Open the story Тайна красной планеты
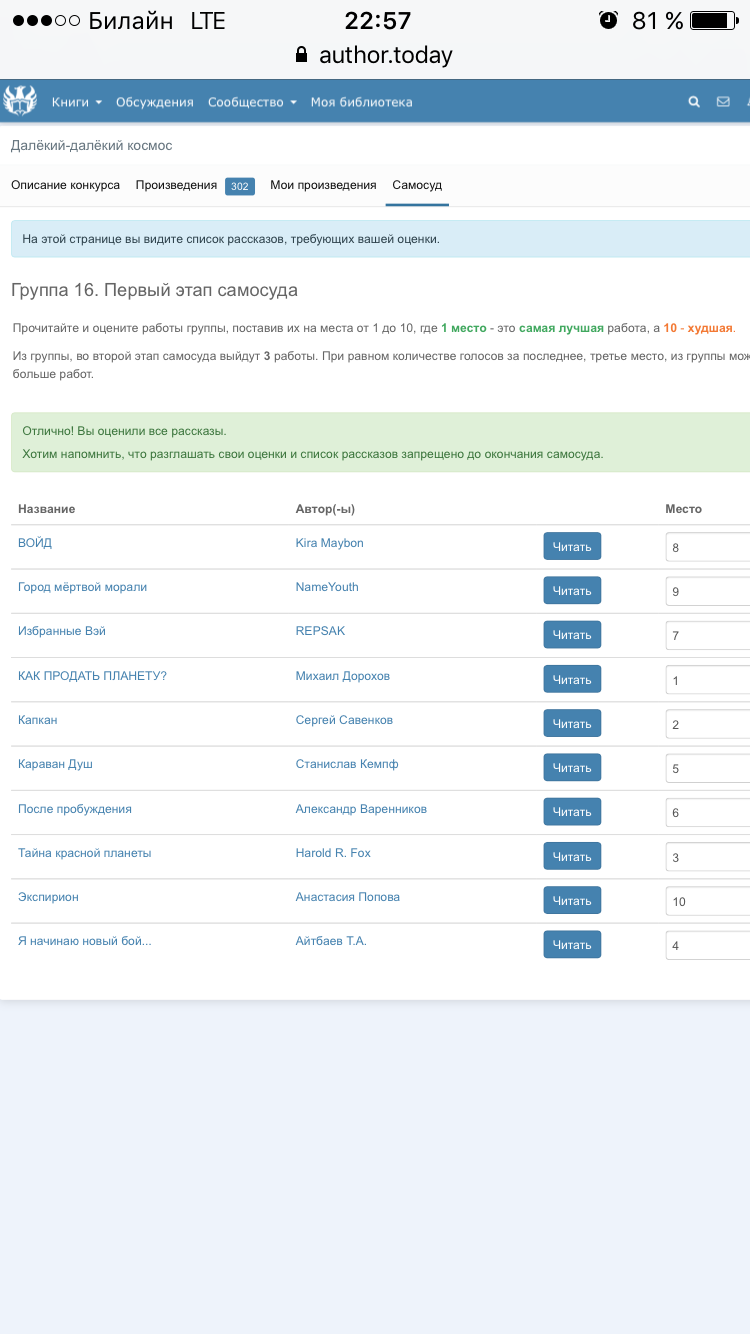The width and height of the screenshot is (750, 1334). click(85, 853)
